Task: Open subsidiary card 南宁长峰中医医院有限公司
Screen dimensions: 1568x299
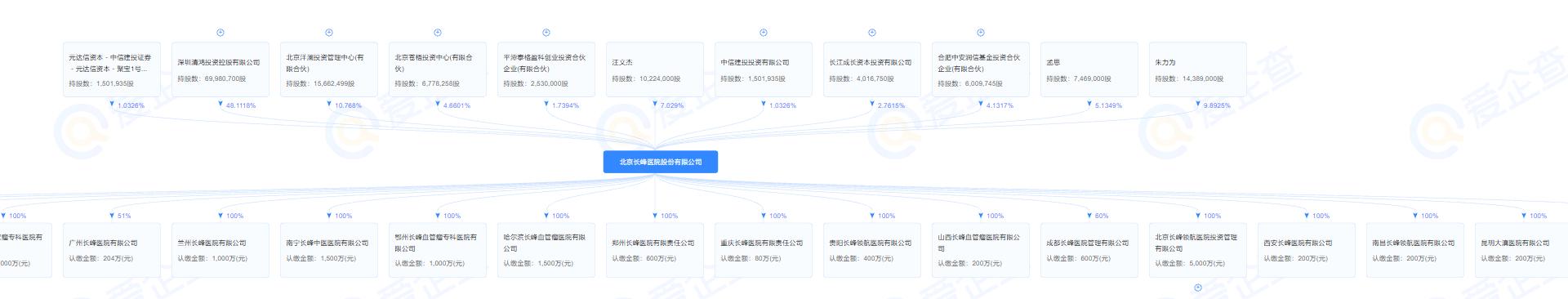Action: pyautogui.click(x=329, y=250)
